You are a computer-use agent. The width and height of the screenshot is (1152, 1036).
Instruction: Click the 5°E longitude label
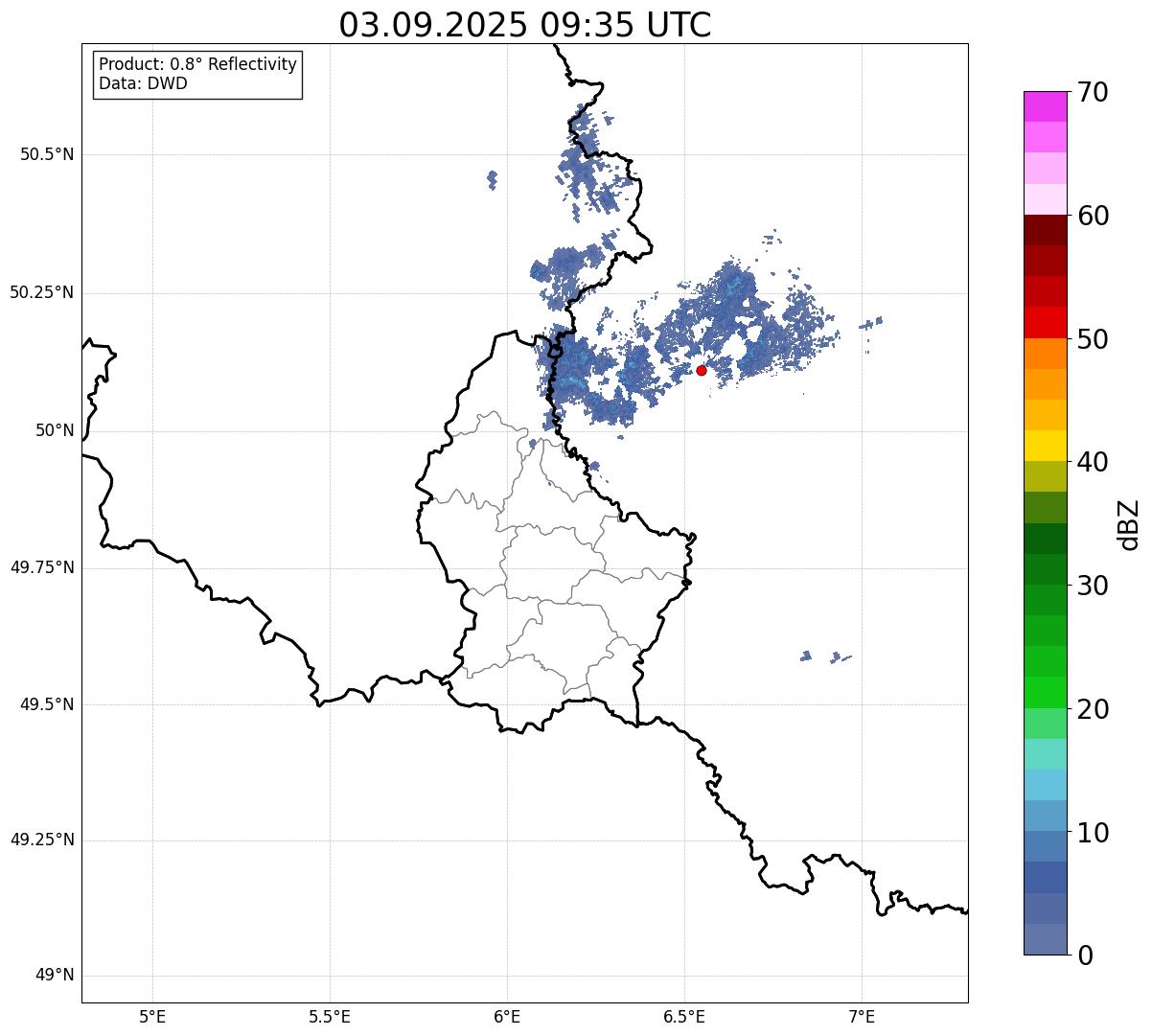(152, 1016)
